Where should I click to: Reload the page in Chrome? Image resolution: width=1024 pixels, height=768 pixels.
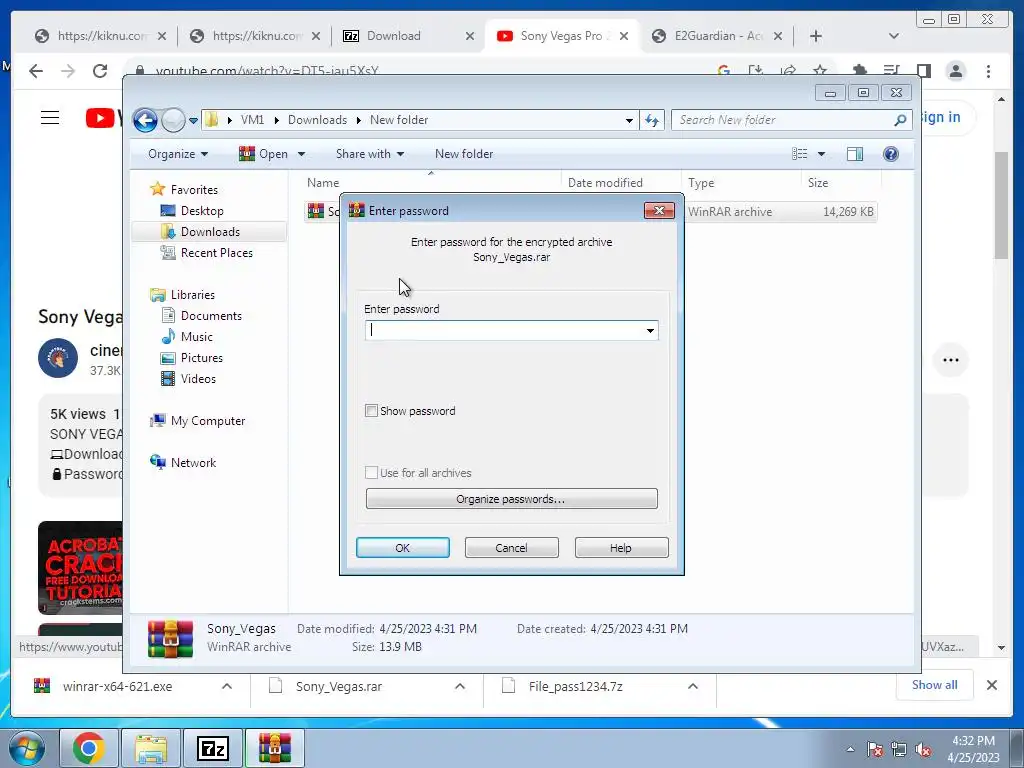coord(100,71)
